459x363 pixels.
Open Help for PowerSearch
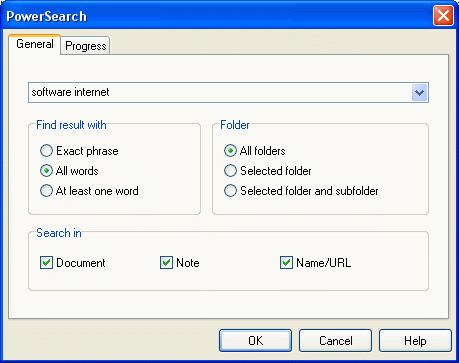tap(415, 341)
